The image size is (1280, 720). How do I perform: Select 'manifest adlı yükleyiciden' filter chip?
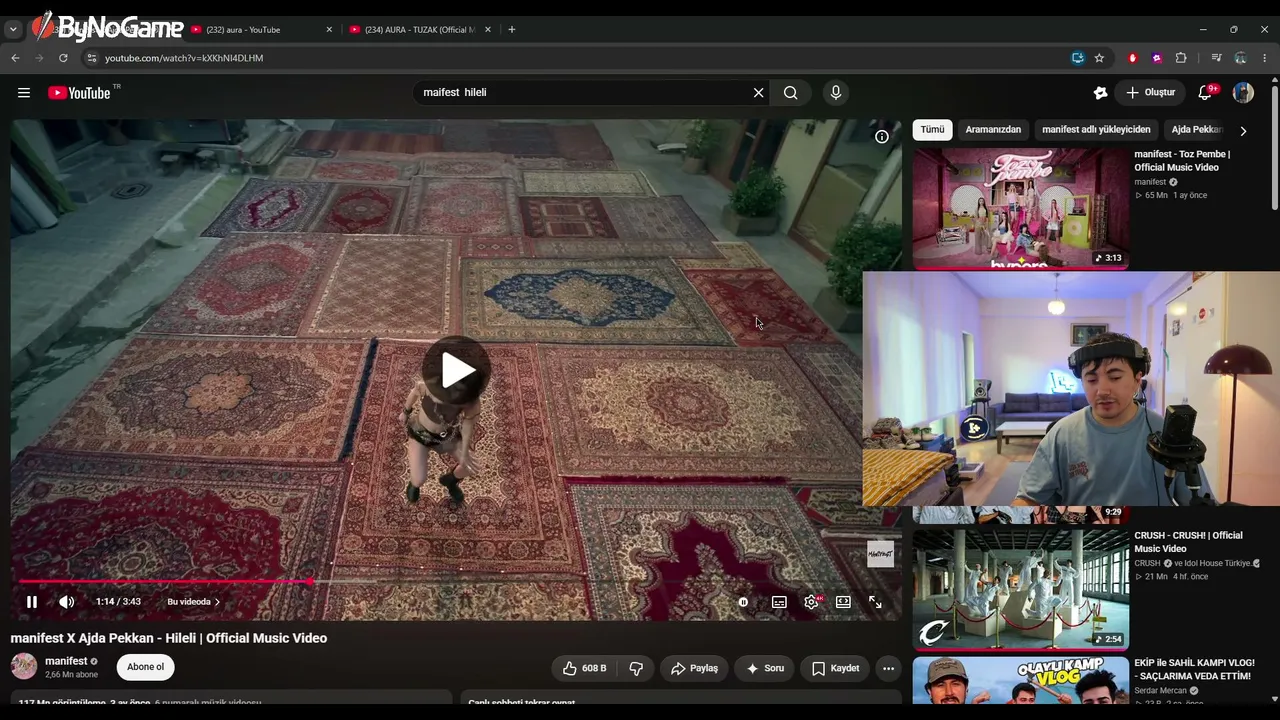pyautogui.click(x=1096, y=130)
